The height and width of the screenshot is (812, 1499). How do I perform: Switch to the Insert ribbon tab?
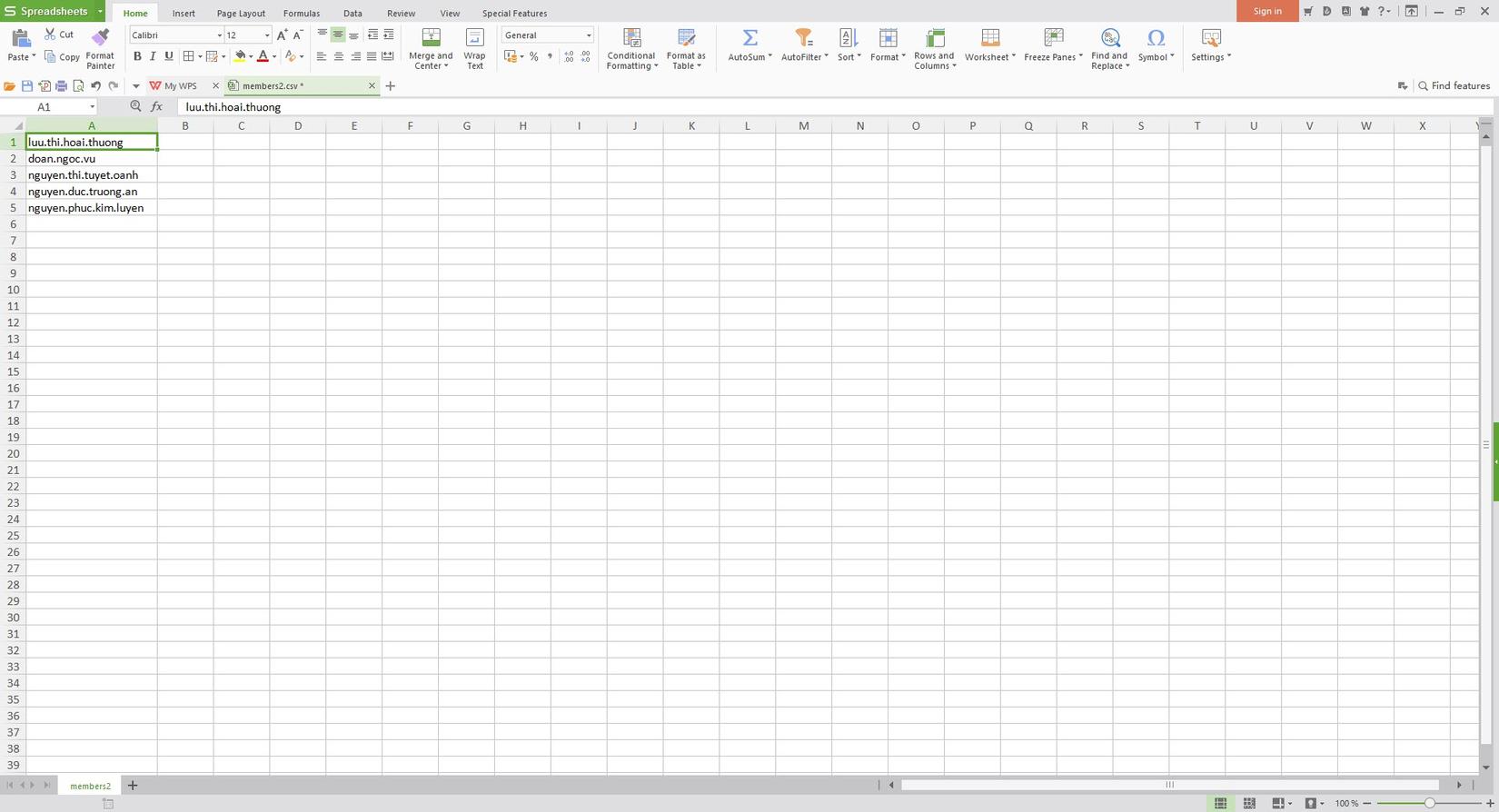click(x=184, y=14)
